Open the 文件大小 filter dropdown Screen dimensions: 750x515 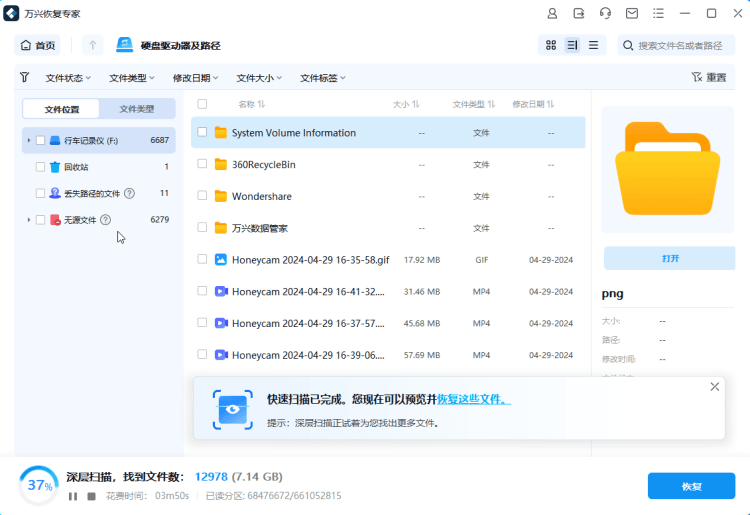click(259, 78)
